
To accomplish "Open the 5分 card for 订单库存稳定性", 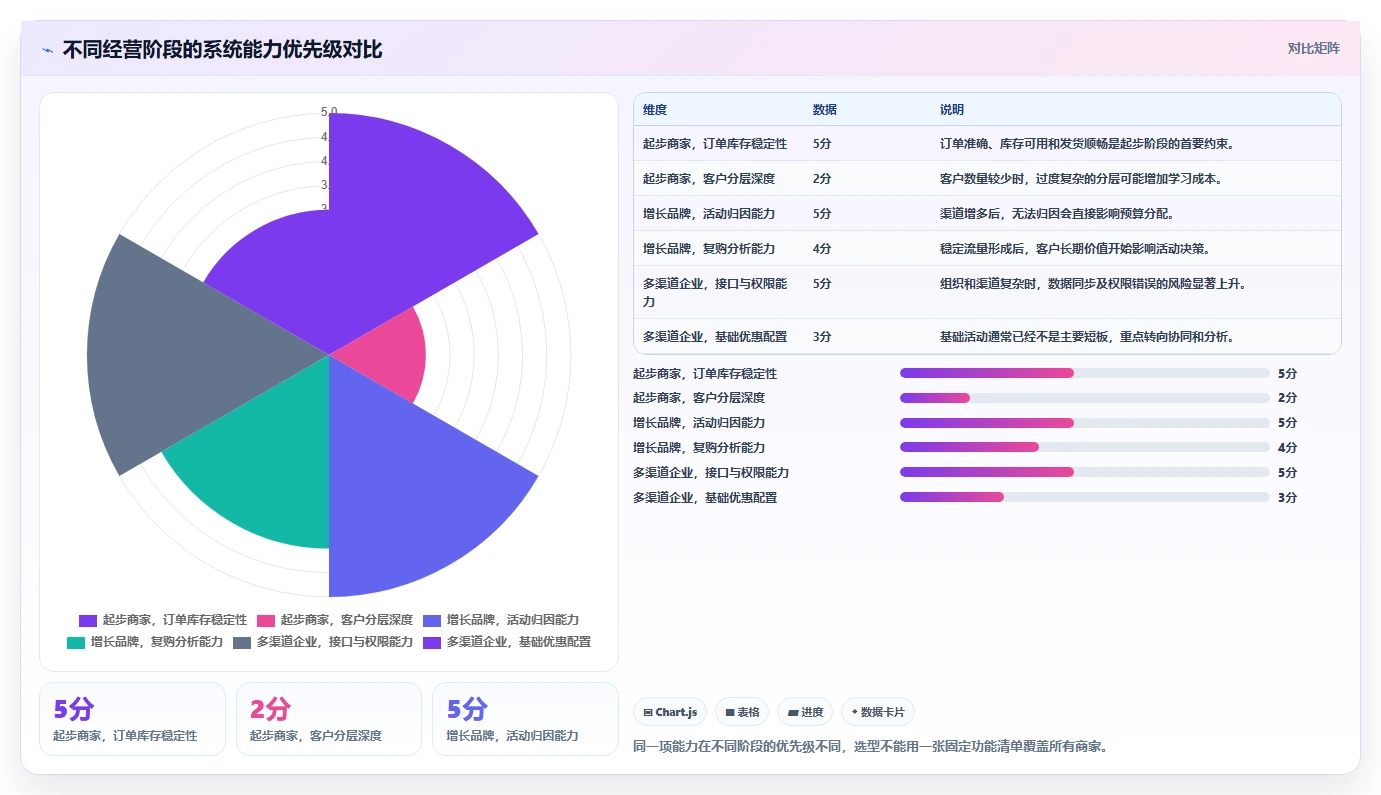I will (x=132, y=719).
